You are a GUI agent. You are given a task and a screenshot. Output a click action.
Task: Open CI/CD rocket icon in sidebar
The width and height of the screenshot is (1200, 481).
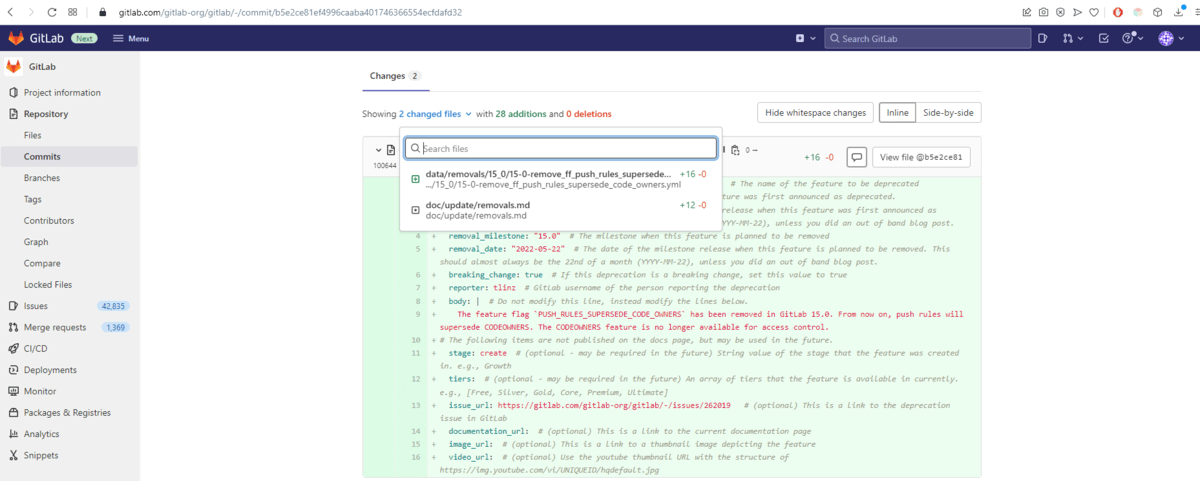[14, 348]
